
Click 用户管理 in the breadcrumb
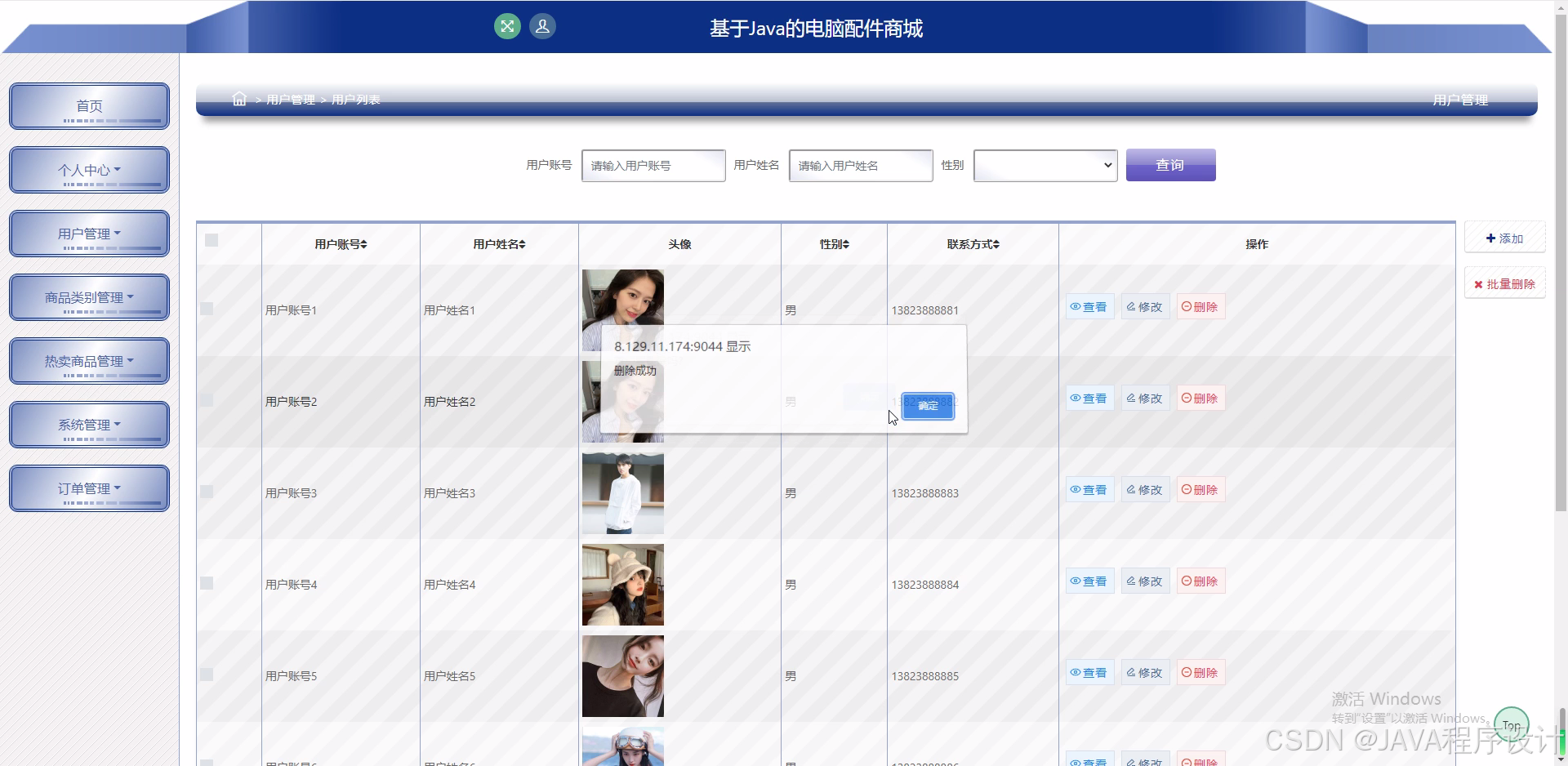point(291,100)
